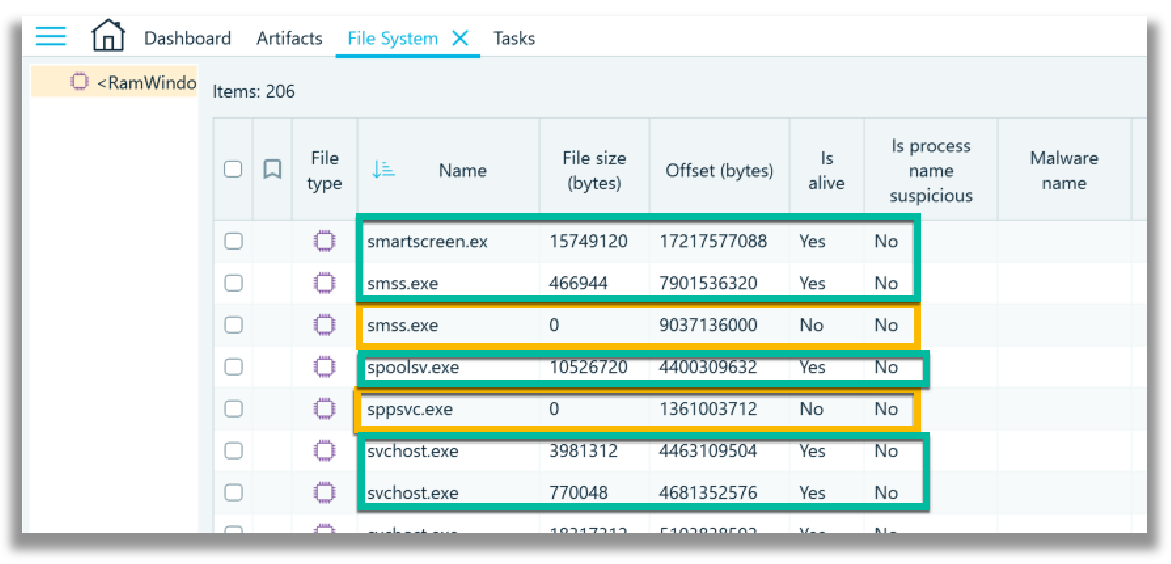Click the offset value 1361003712
Screen dimensions: 1171x564
point(708,409)
